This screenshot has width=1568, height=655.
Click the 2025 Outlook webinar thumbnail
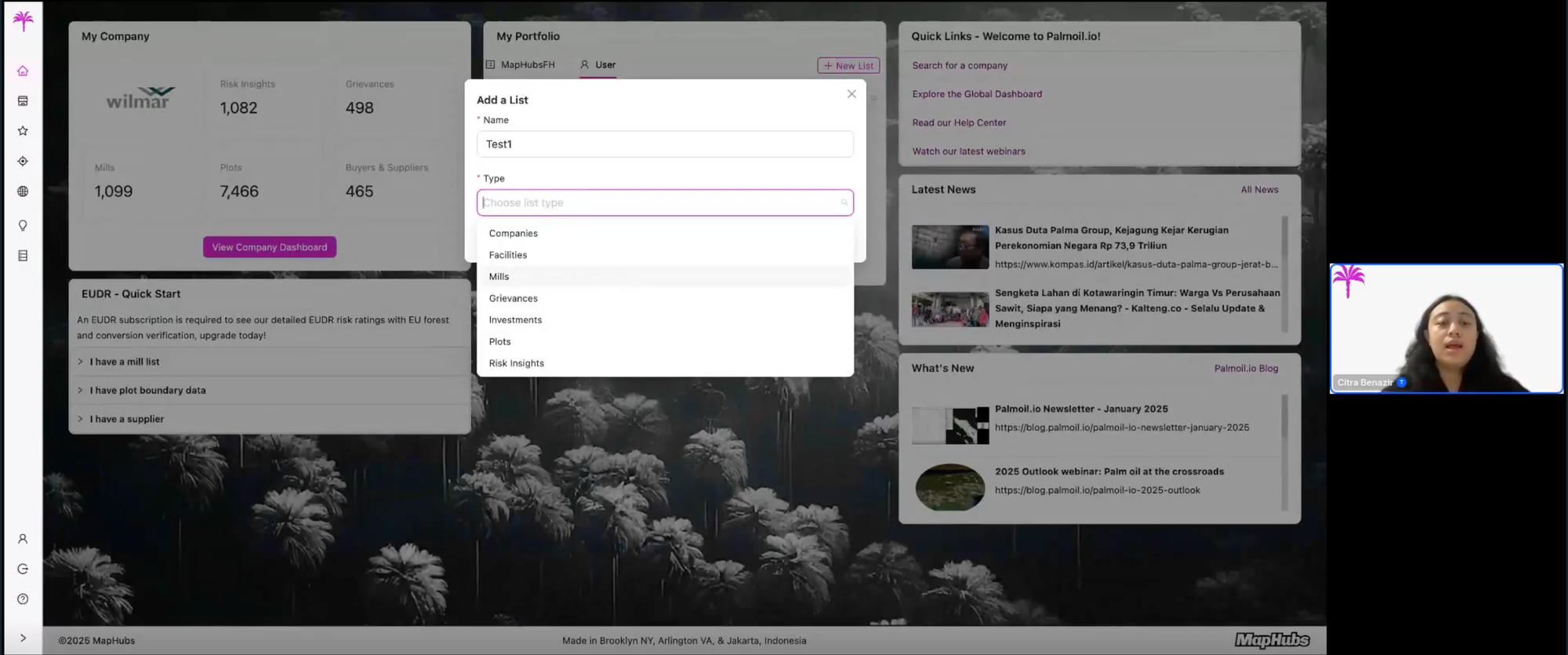tap(950, 487)
